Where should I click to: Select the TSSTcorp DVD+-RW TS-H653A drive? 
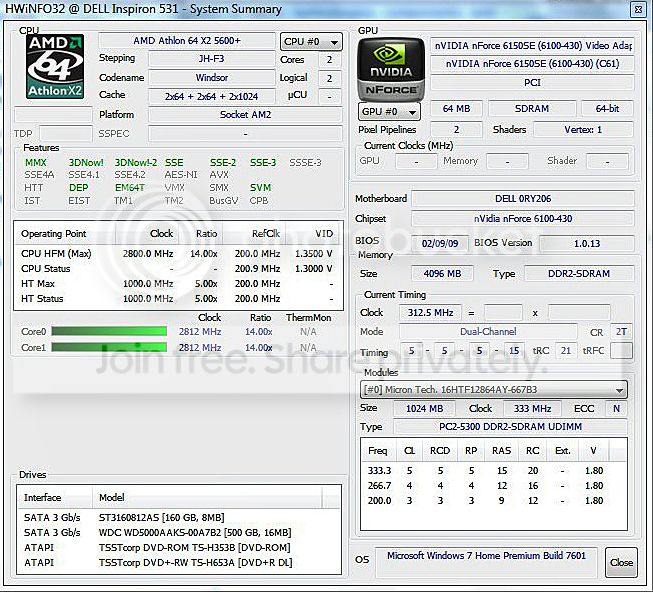178,562
